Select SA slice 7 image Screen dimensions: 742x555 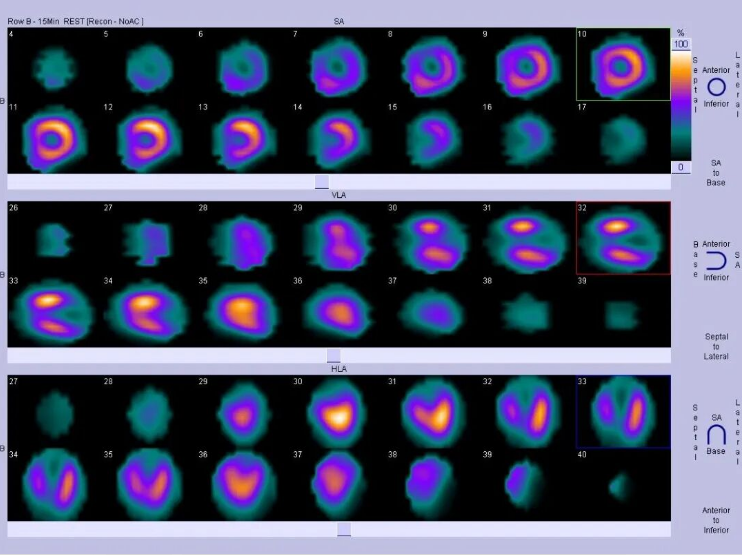[x=336, y=66]
